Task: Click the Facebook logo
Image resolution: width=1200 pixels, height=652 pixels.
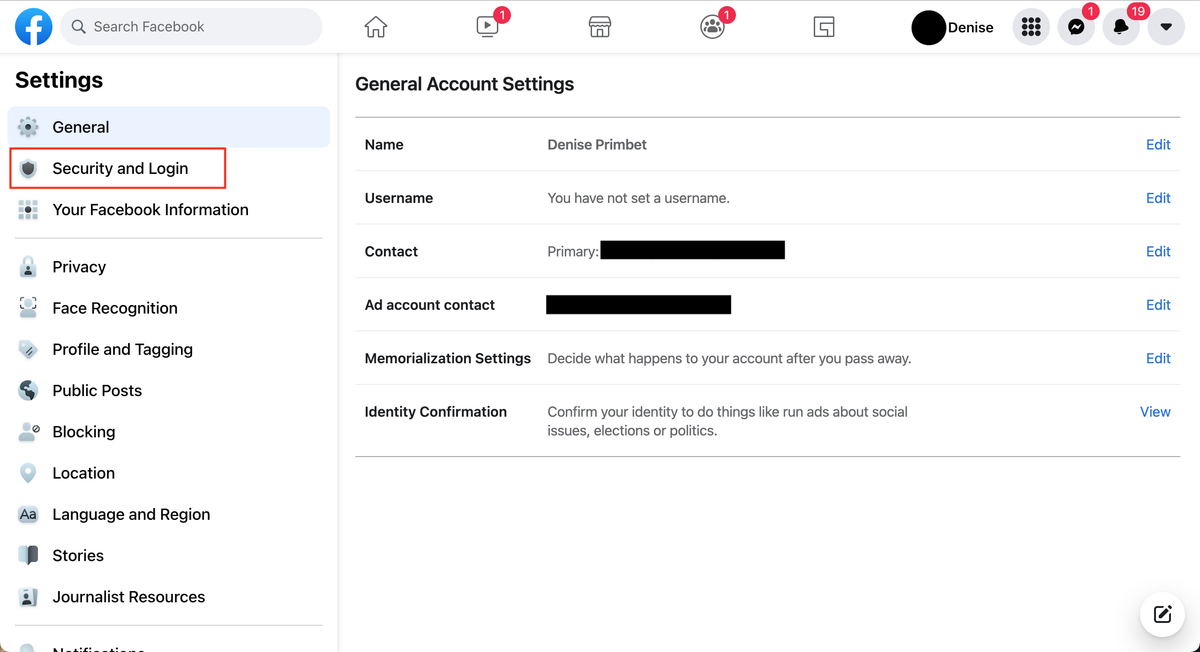Action: (33, 27)
